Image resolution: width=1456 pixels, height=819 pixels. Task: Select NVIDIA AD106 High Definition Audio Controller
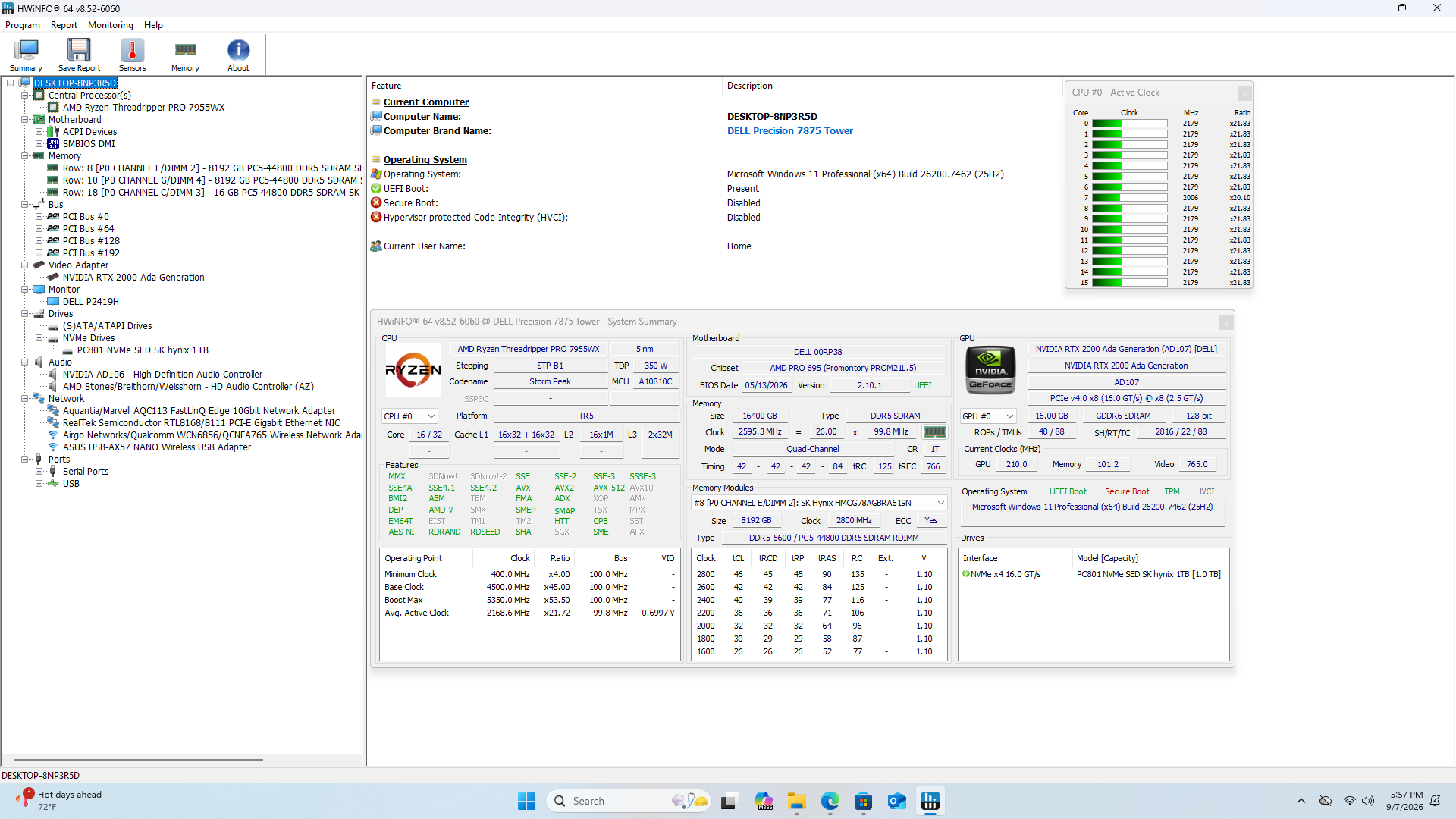tap(162, 375)
